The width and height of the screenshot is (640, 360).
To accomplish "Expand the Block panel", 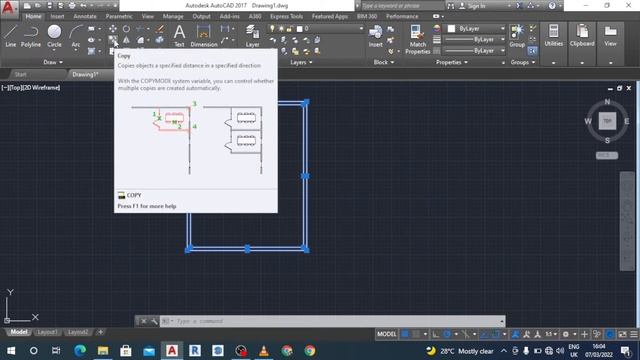I will (x=384, y=62).
